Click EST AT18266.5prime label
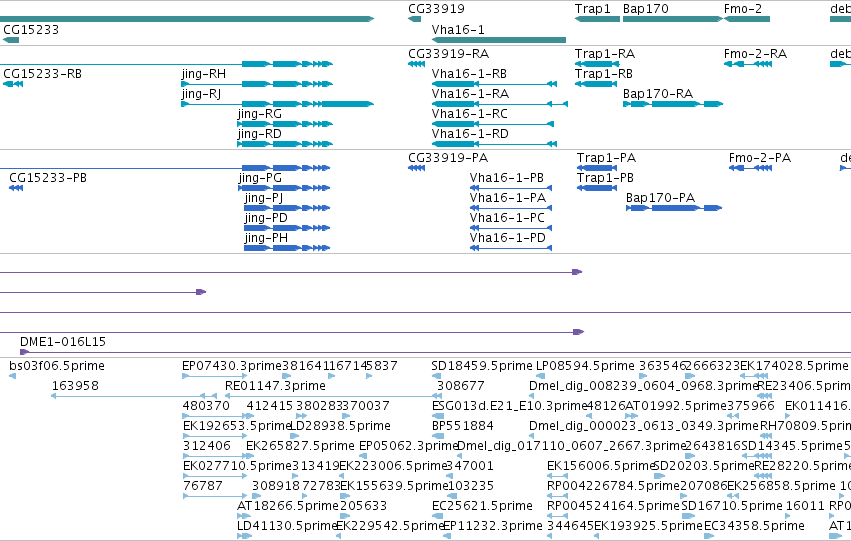851x541 pixels. point(288,506)
